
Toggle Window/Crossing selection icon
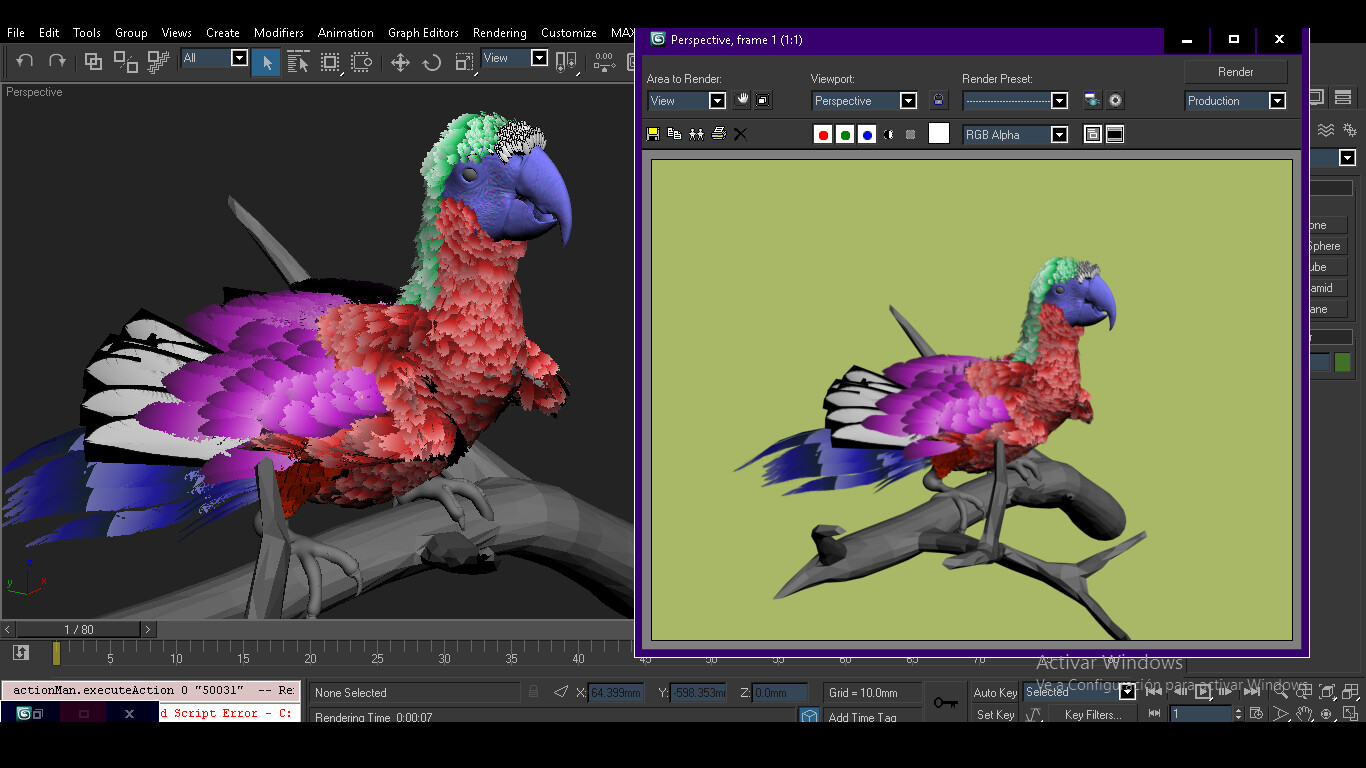coord(361,62)
